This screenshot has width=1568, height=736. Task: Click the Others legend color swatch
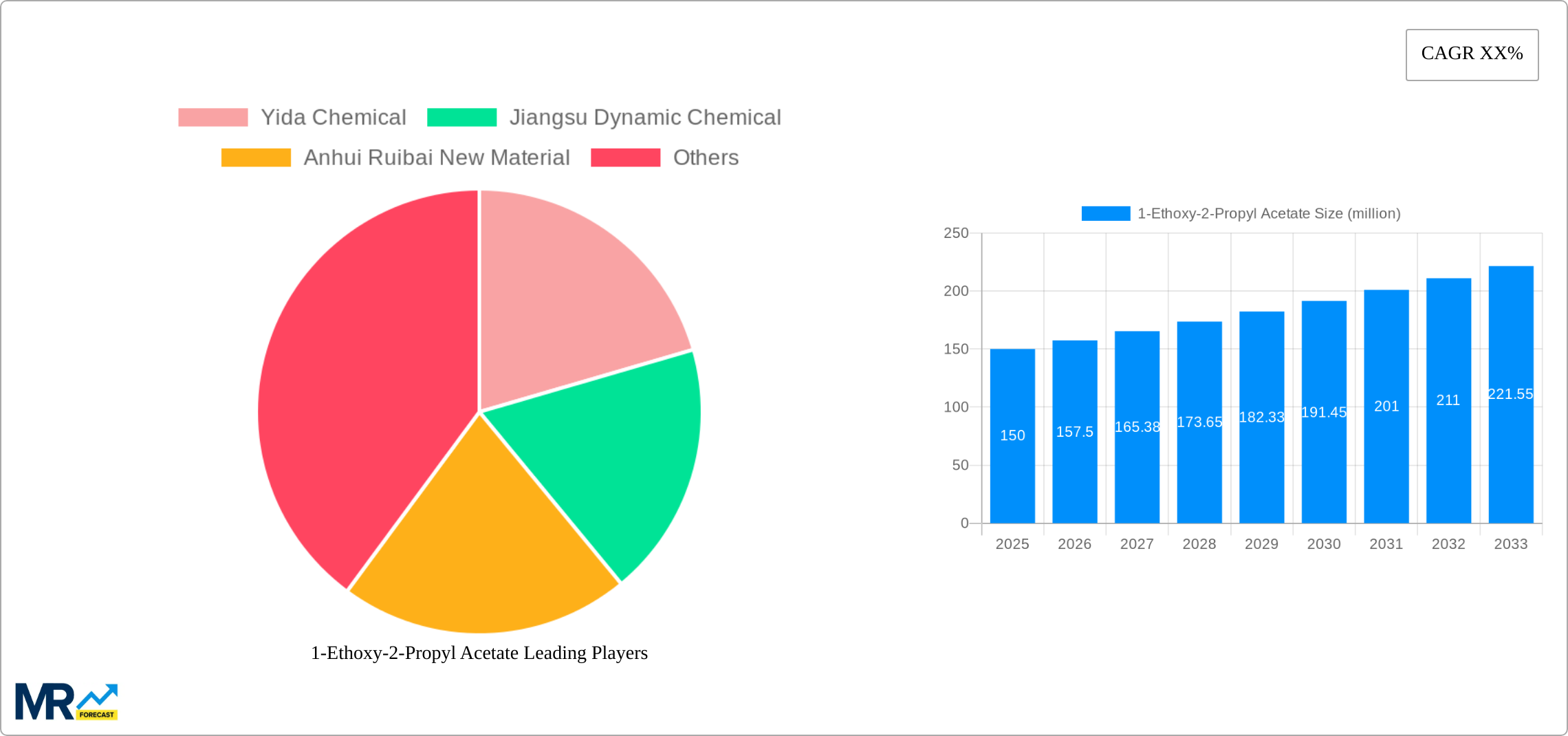coord(624,158)
